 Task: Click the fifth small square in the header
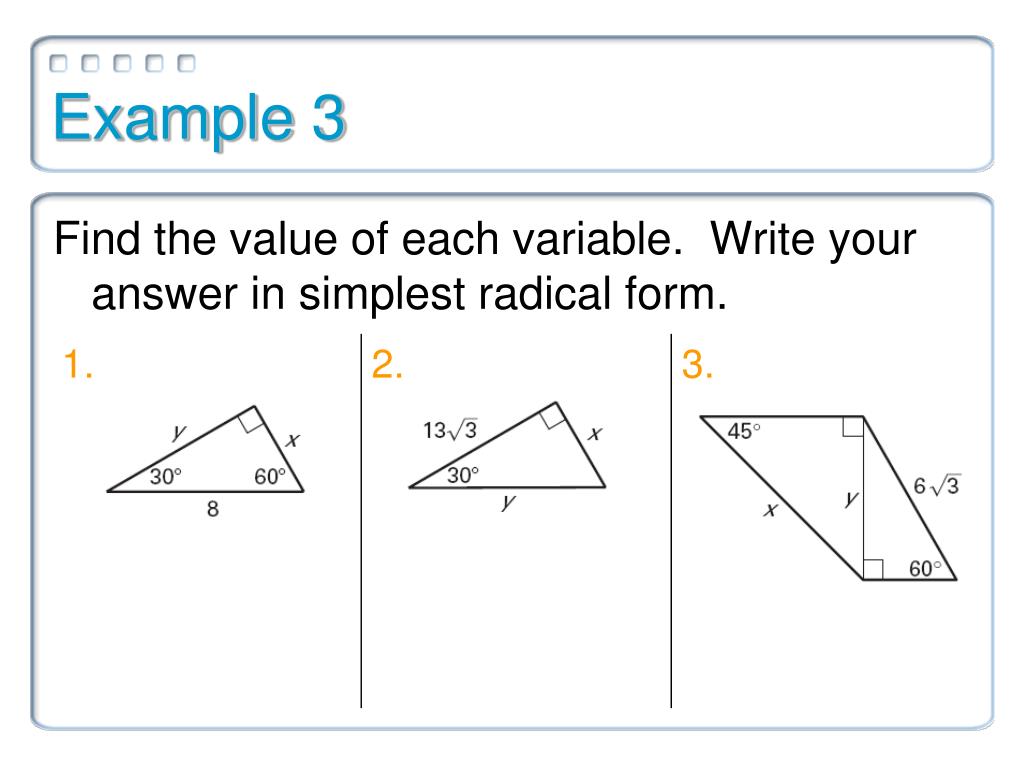tap(186, 63)
